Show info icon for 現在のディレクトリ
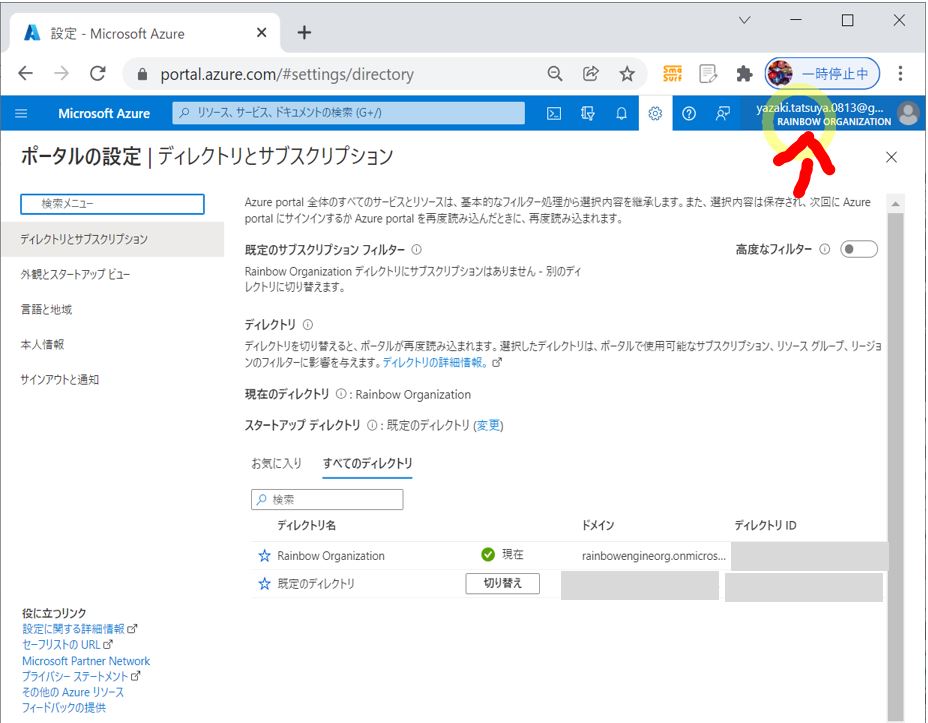This screenshot has height=723, width=928. tap(341, 393)
